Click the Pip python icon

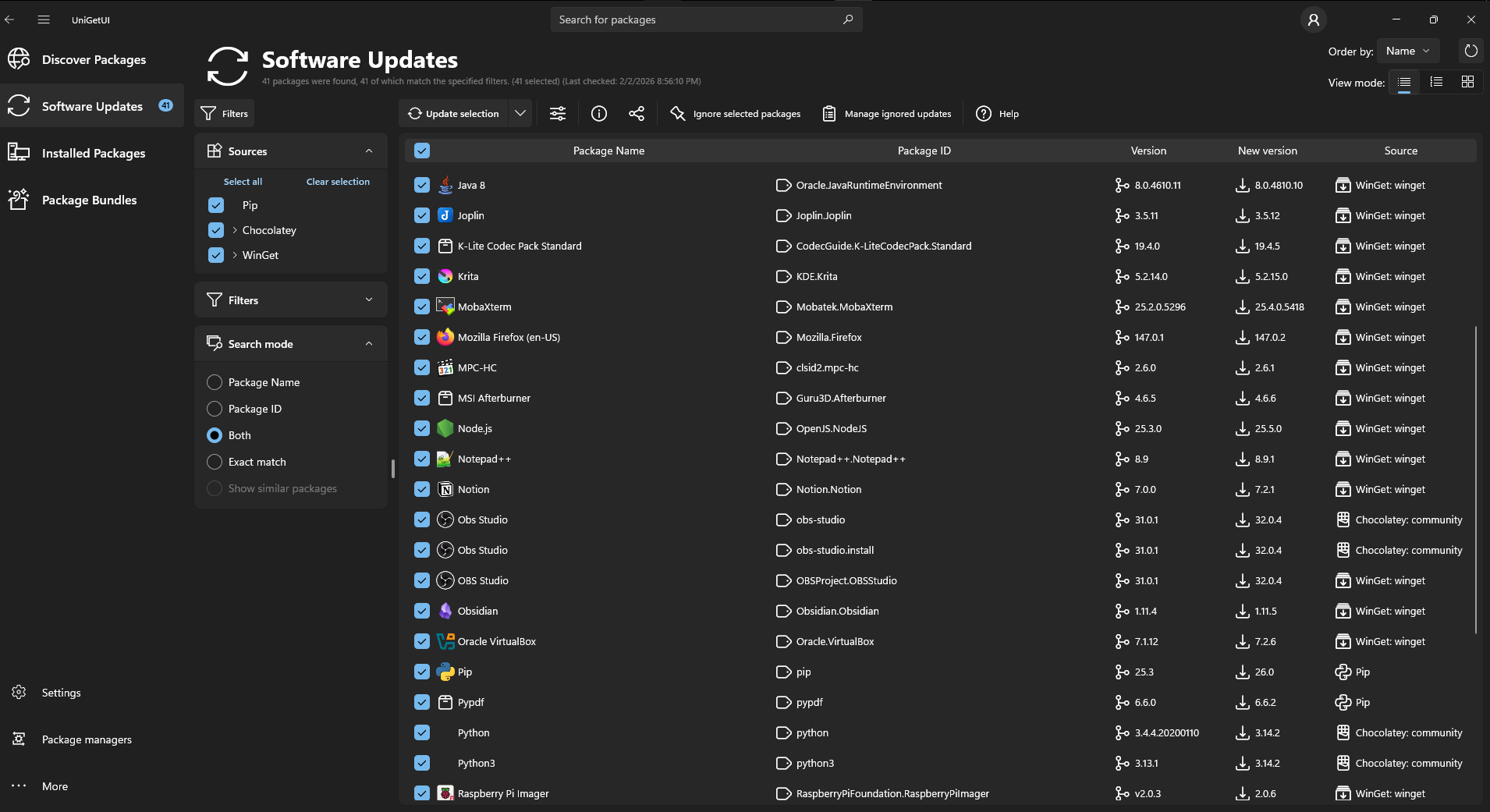coord(445,672)
